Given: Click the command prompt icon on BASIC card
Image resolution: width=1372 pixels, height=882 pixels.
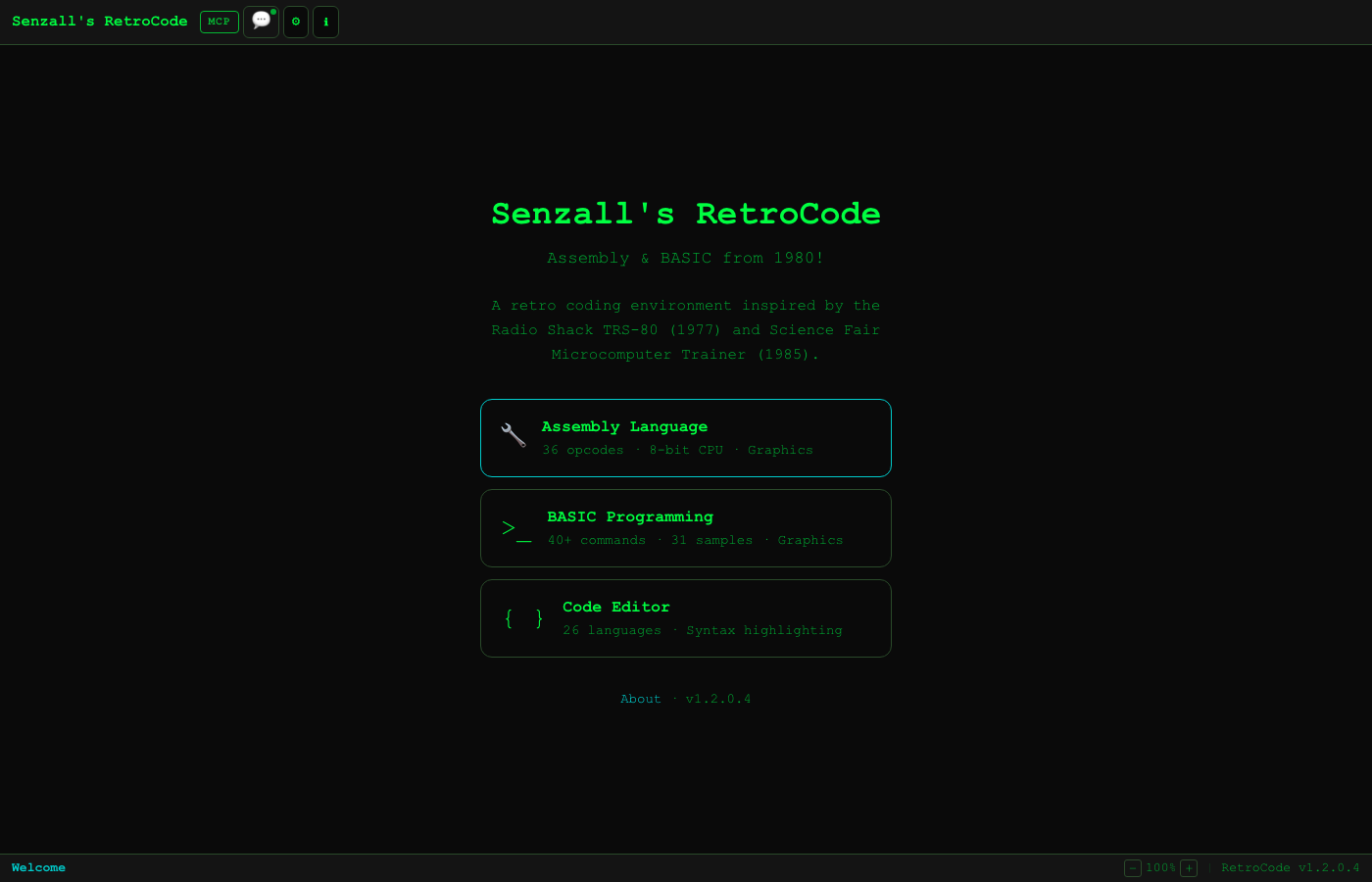Looking at the screenshot, I should (x=514, y=528).
